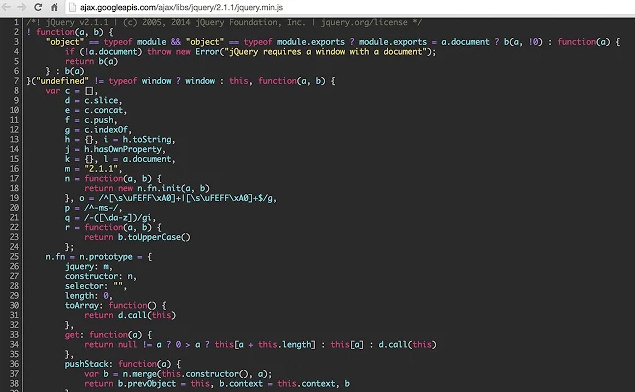635x392 pixels.
Task: Click h.hasOwnProperty on line 14
Action: 123,149
